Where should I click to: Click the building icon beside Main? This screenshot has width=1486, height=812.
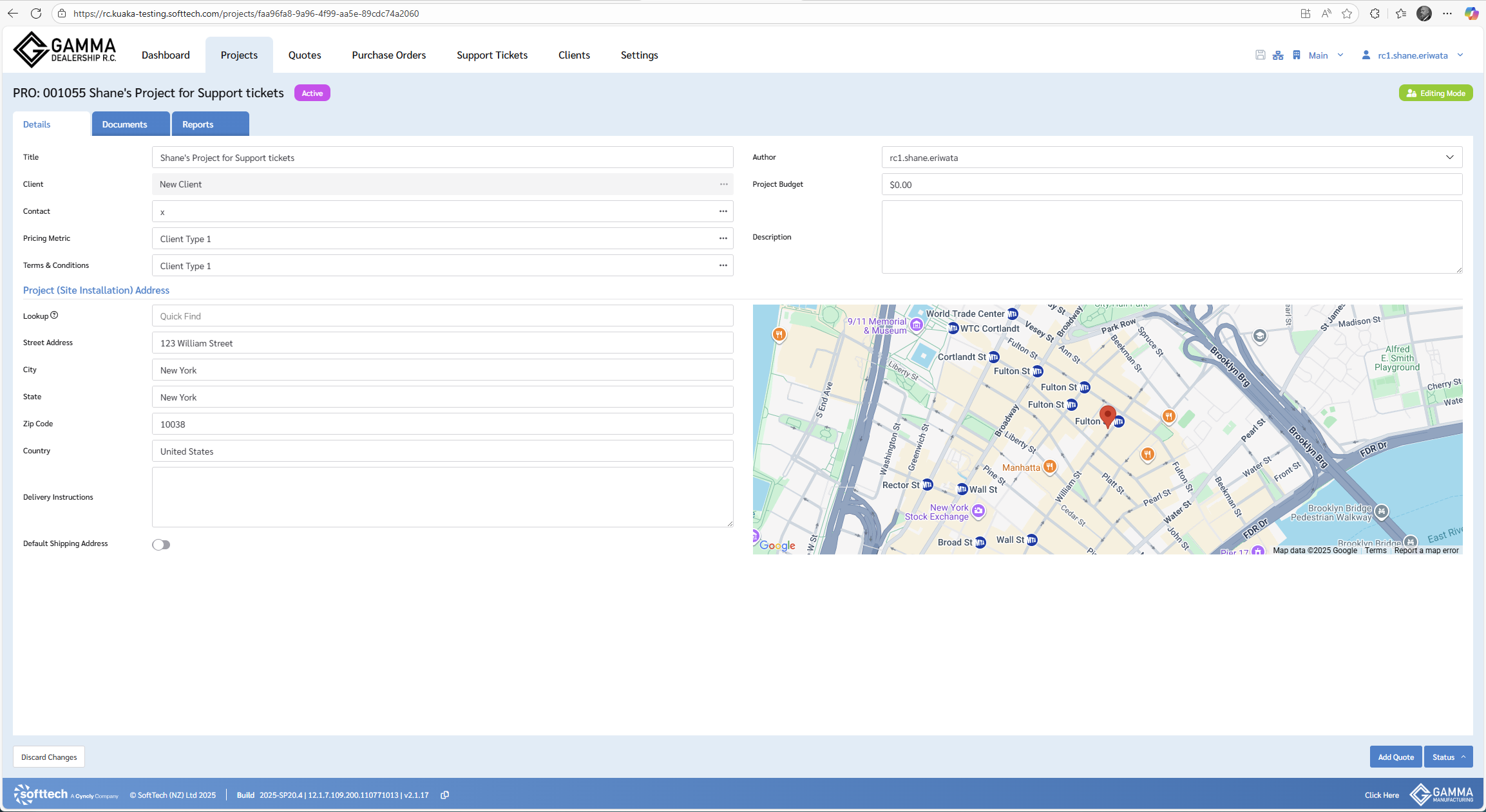pyautogui.click(x=1296, y=55)
